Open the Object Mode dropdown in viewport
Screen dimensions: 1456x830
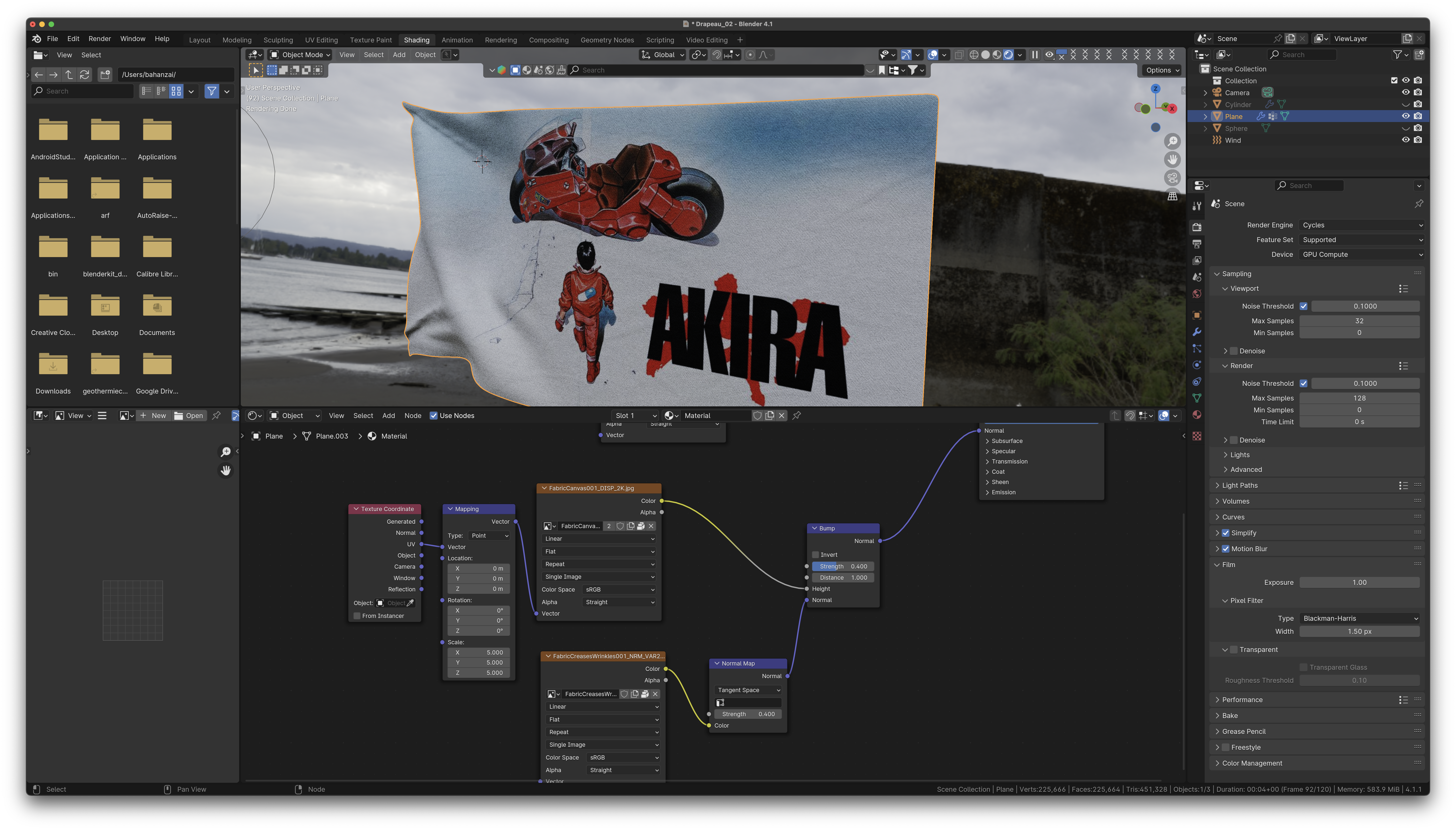(300, 55)
